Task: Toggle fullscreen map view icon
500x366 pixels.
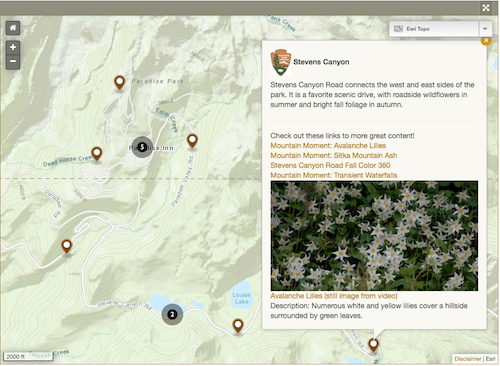Action: coord(486,8)
